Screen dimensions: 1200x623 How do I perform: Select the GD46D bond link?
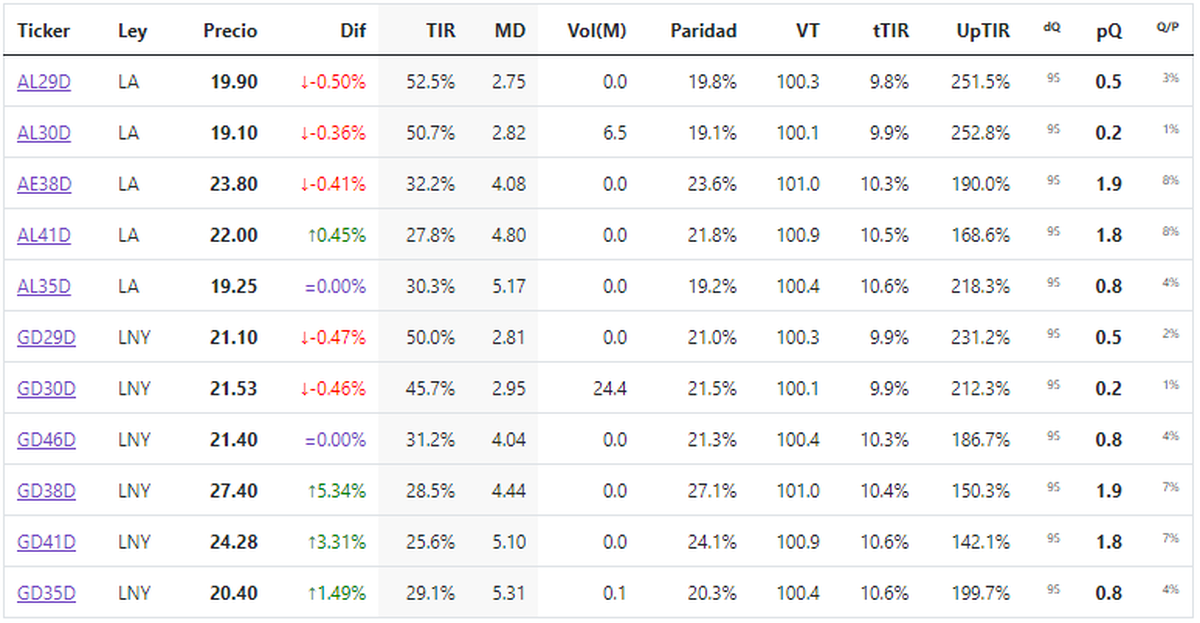(x=46, y=439)
